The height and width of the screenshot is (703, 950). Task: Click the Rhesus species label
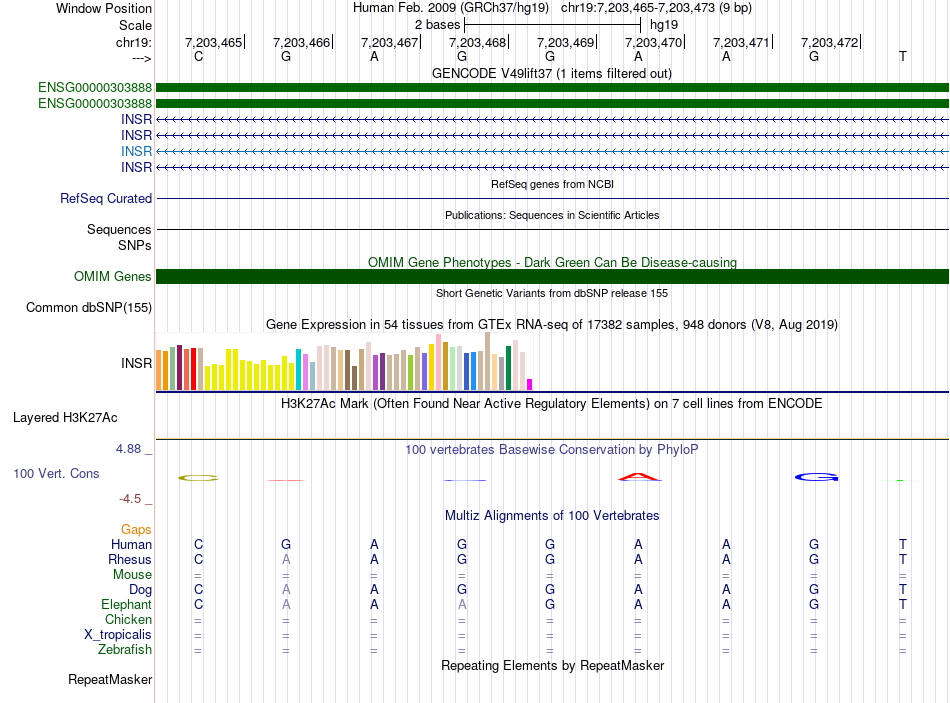(130, 559)
